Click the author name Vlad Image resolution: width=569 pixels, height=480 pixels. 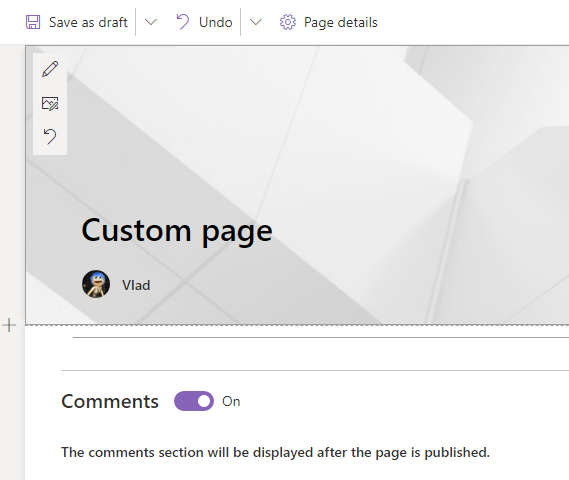(136, 285)
